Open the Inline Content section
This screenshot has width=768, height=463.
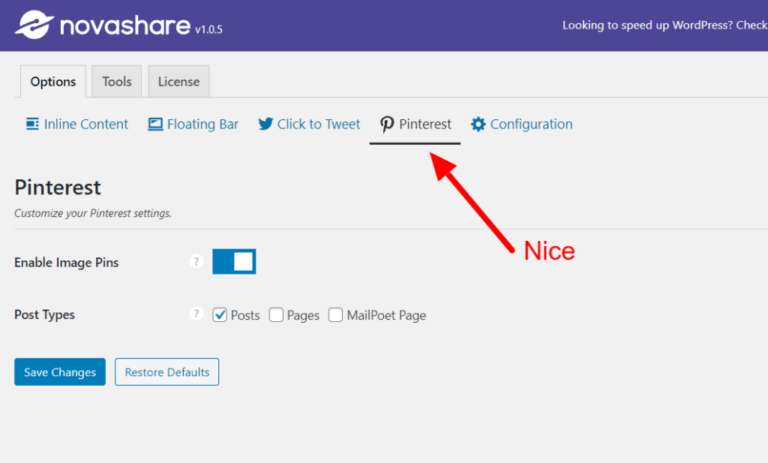point(77,124)
